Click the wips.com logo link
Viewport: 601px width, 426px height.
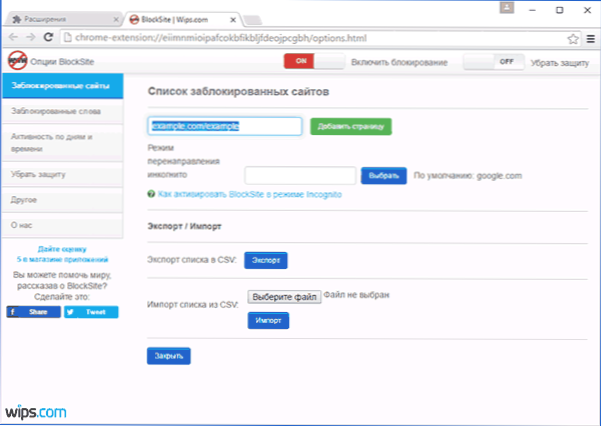coord(36,412)
